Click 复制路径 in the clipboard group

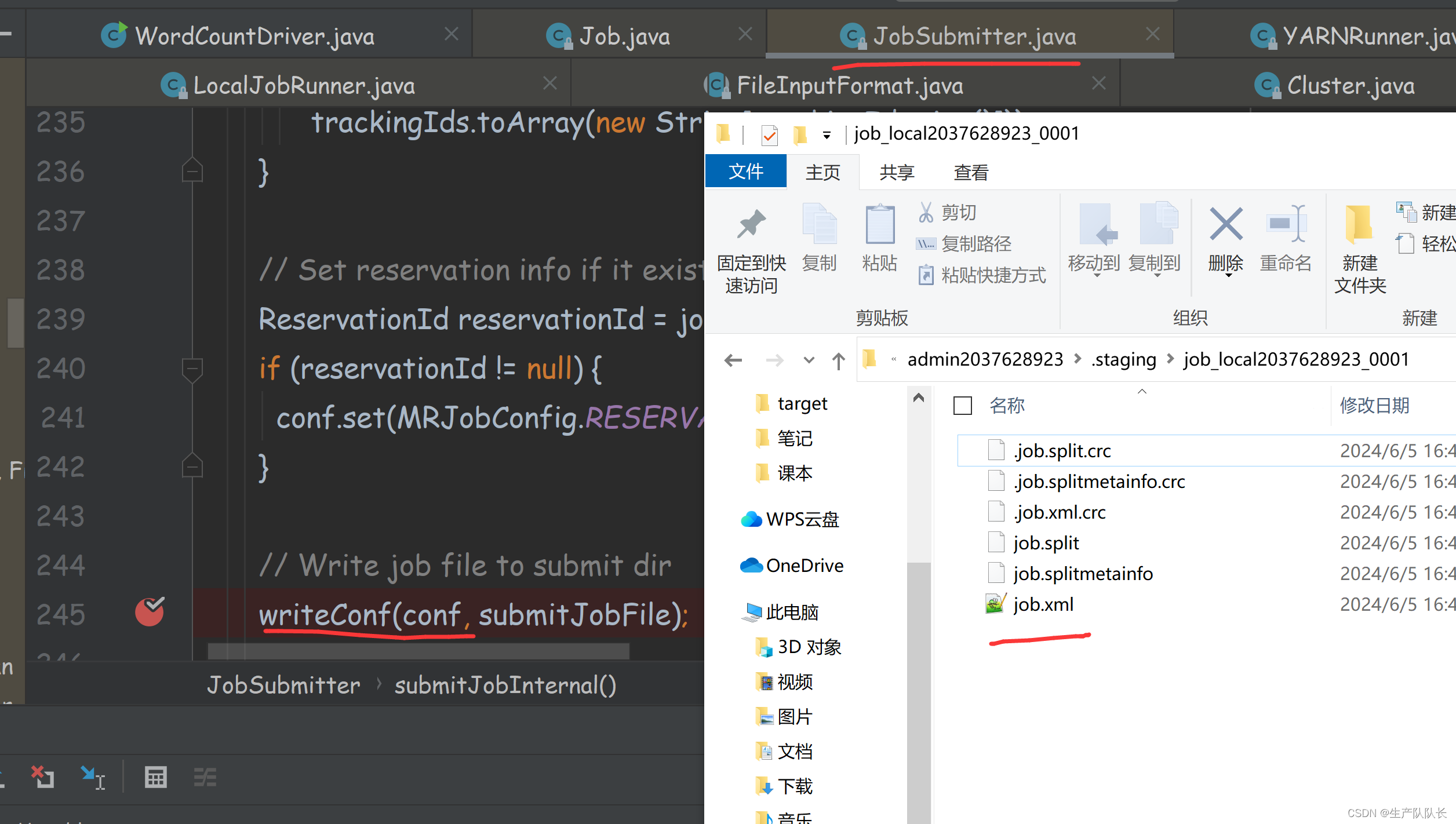[964, 244]
